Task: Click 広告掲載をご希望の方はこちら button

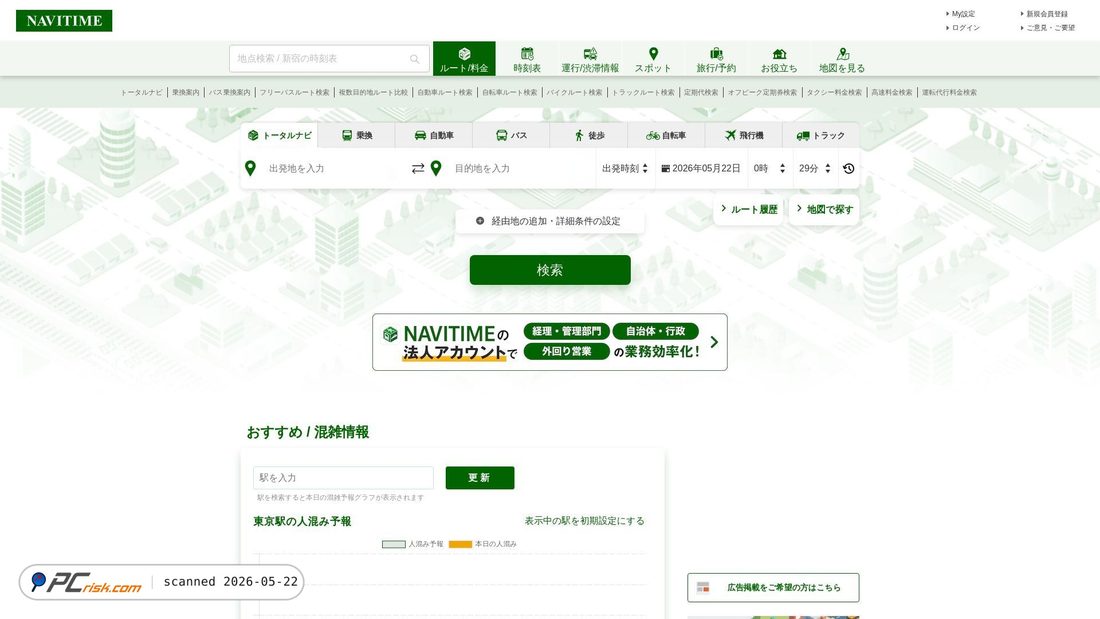Action: (773, 587)
